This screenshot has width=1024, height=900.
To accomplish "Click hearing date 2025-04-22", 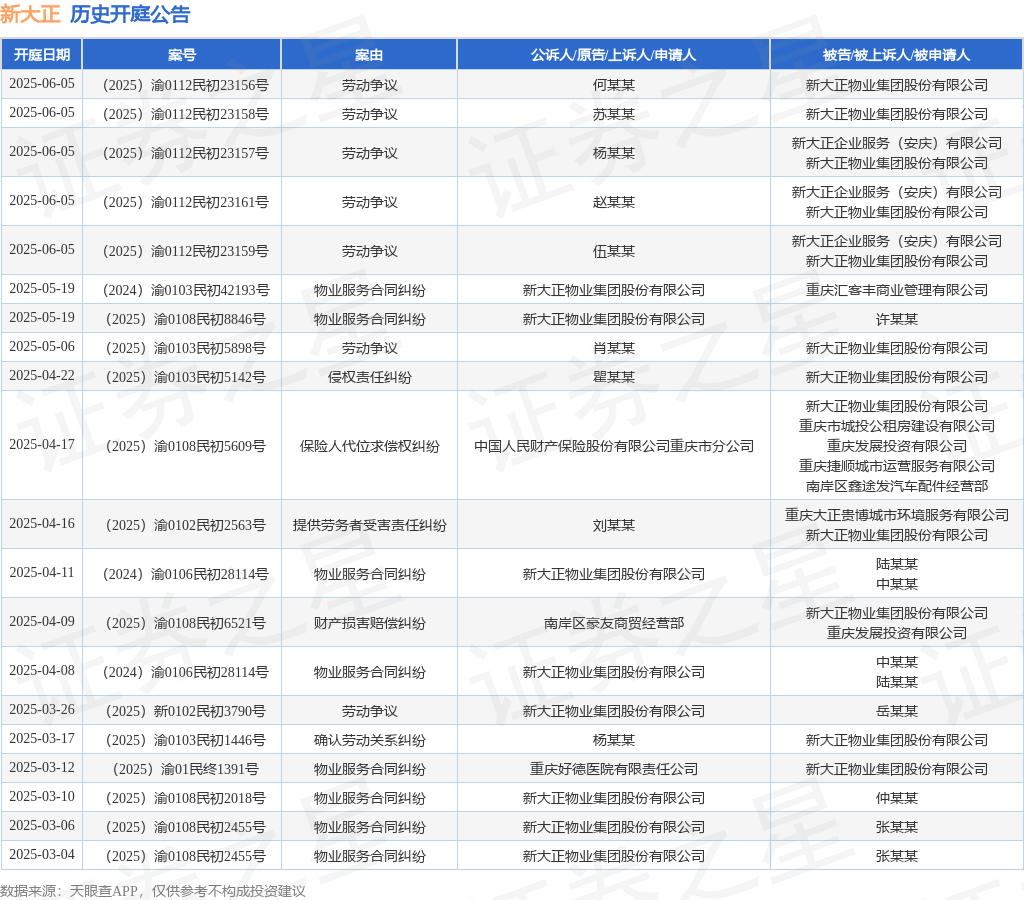I will tap(42, 375).
